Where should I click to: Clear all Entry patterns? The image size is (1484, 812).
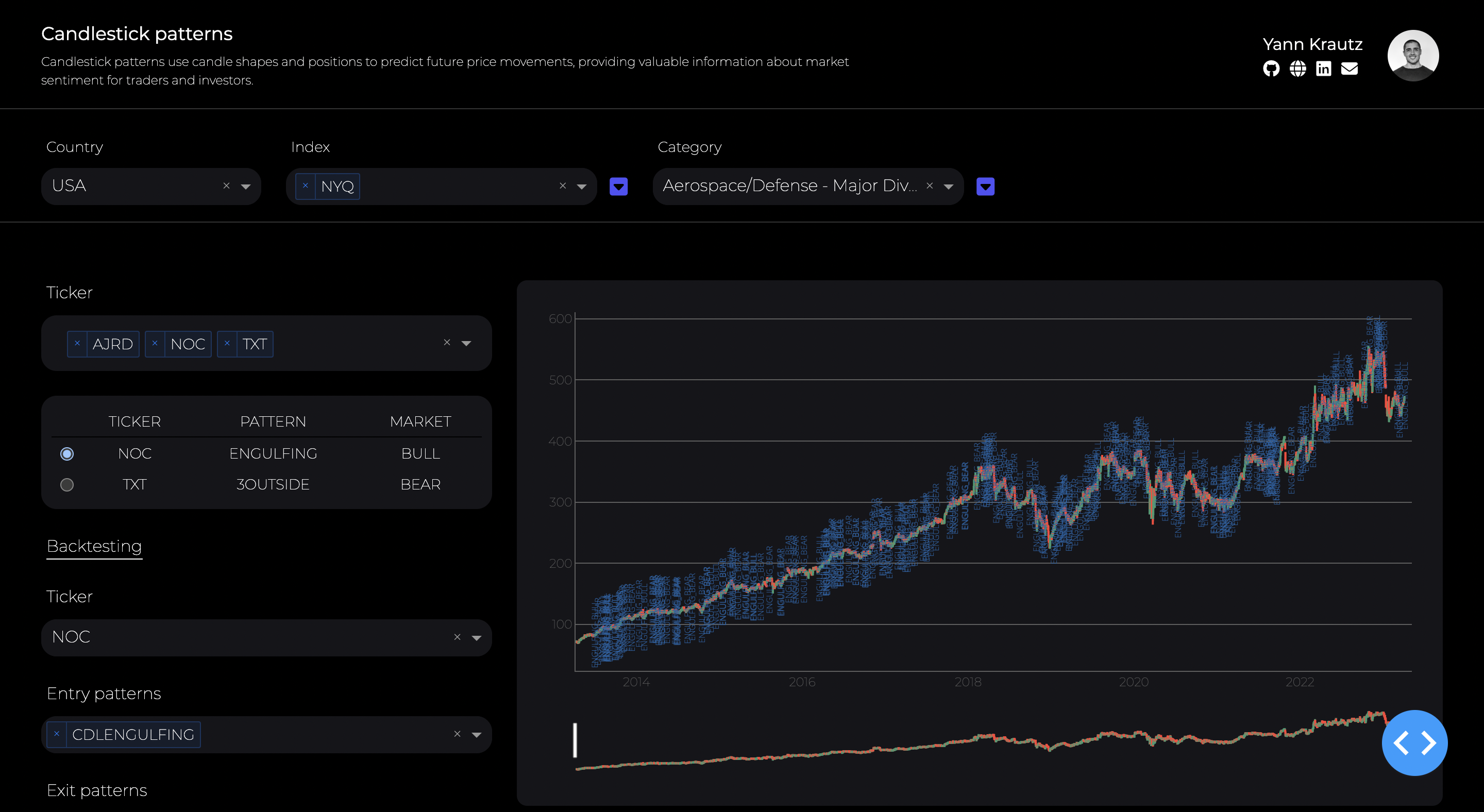point(458,734)
